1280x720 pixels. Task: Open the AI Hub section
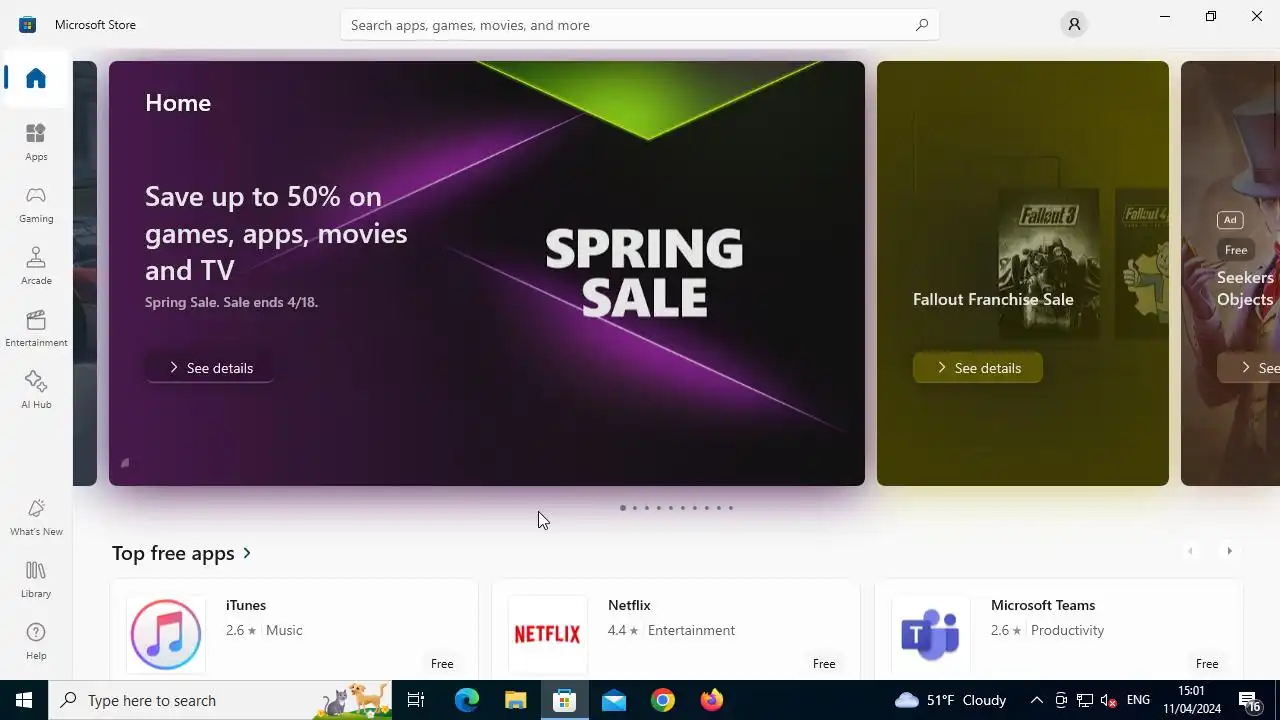[36, 390]
